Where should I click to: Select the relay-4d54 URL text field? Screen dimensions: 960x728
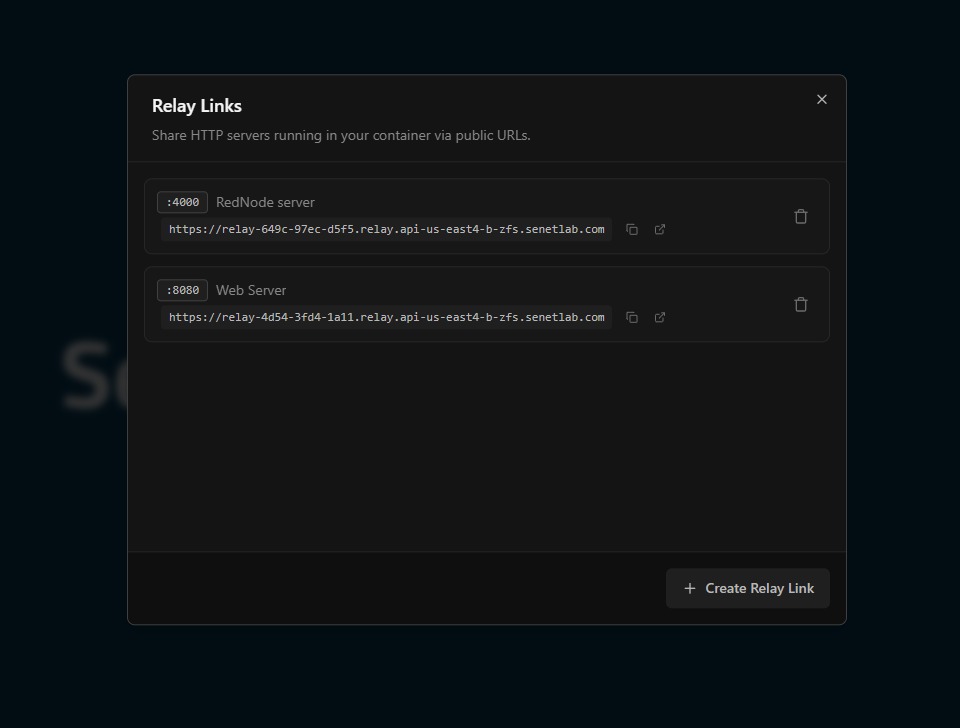(386, 317)
